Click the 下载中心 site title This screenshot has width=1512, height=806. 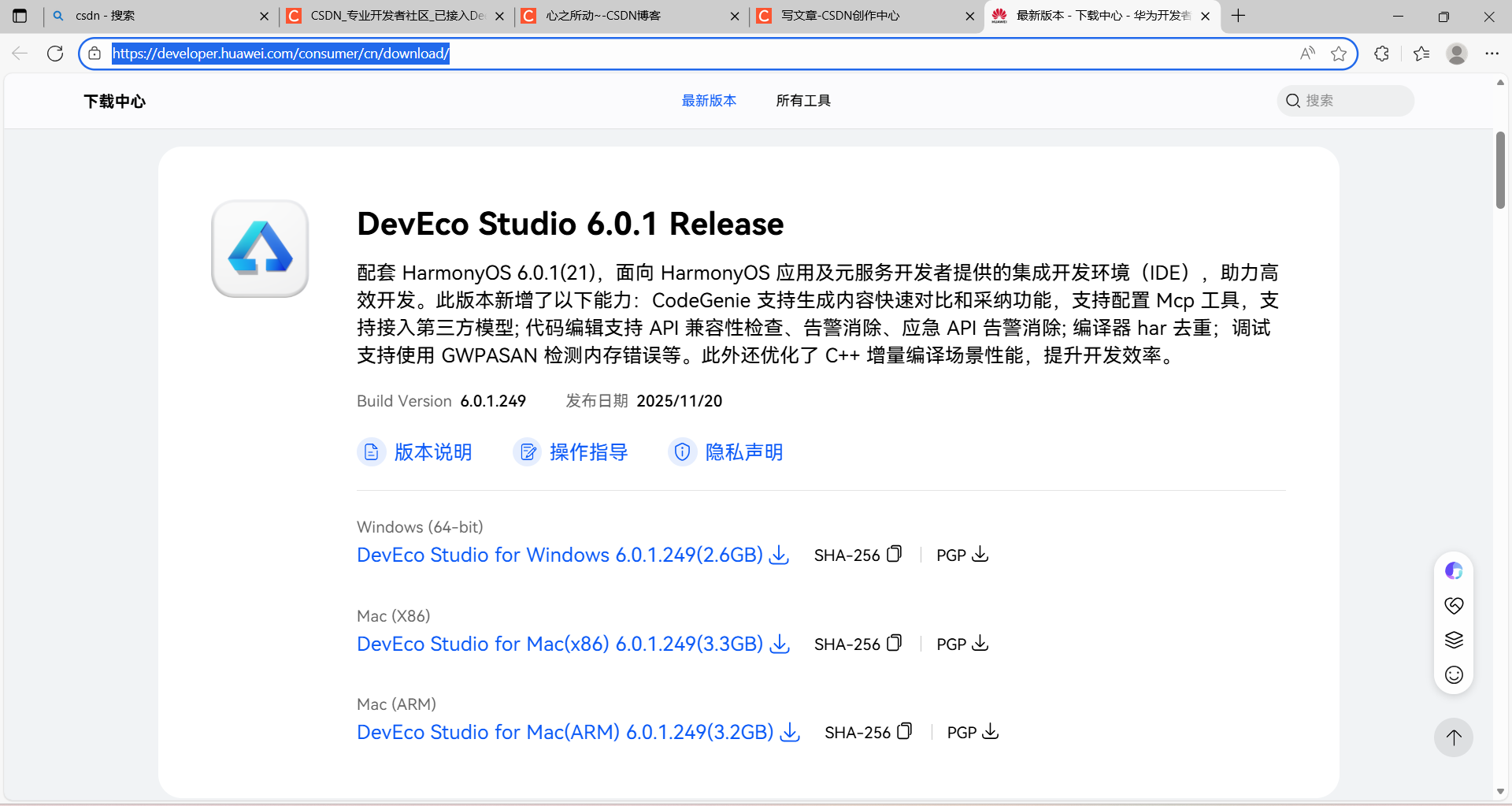tap(115, 102)
